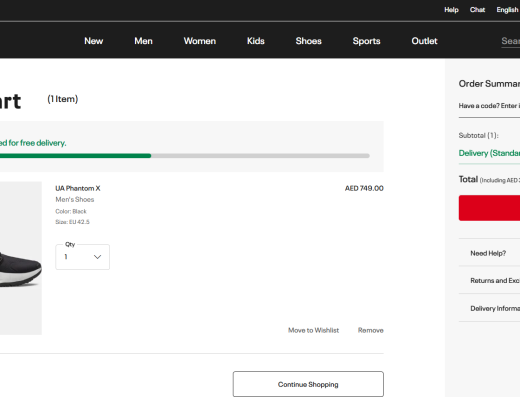Open the Qty dropdown
The image size is (520, 397).
pos(82,257)
